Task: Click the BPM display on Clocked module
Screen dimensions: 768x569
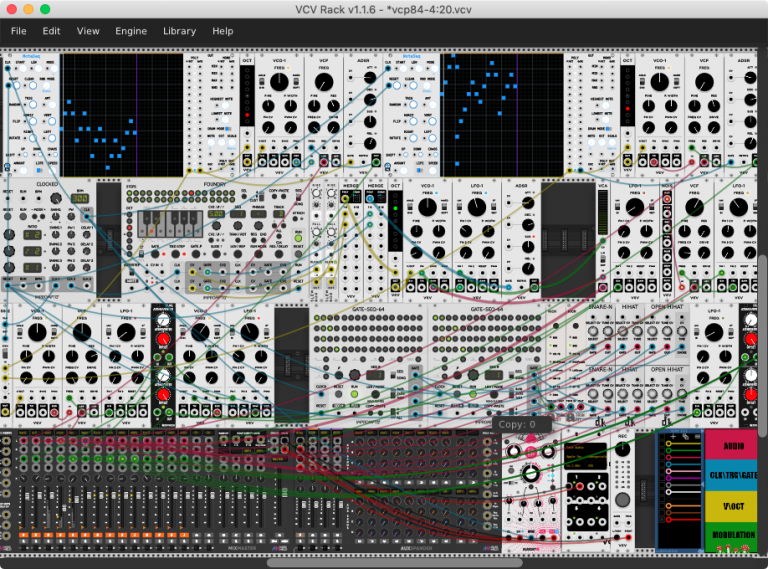Action: tap(79, 198)
